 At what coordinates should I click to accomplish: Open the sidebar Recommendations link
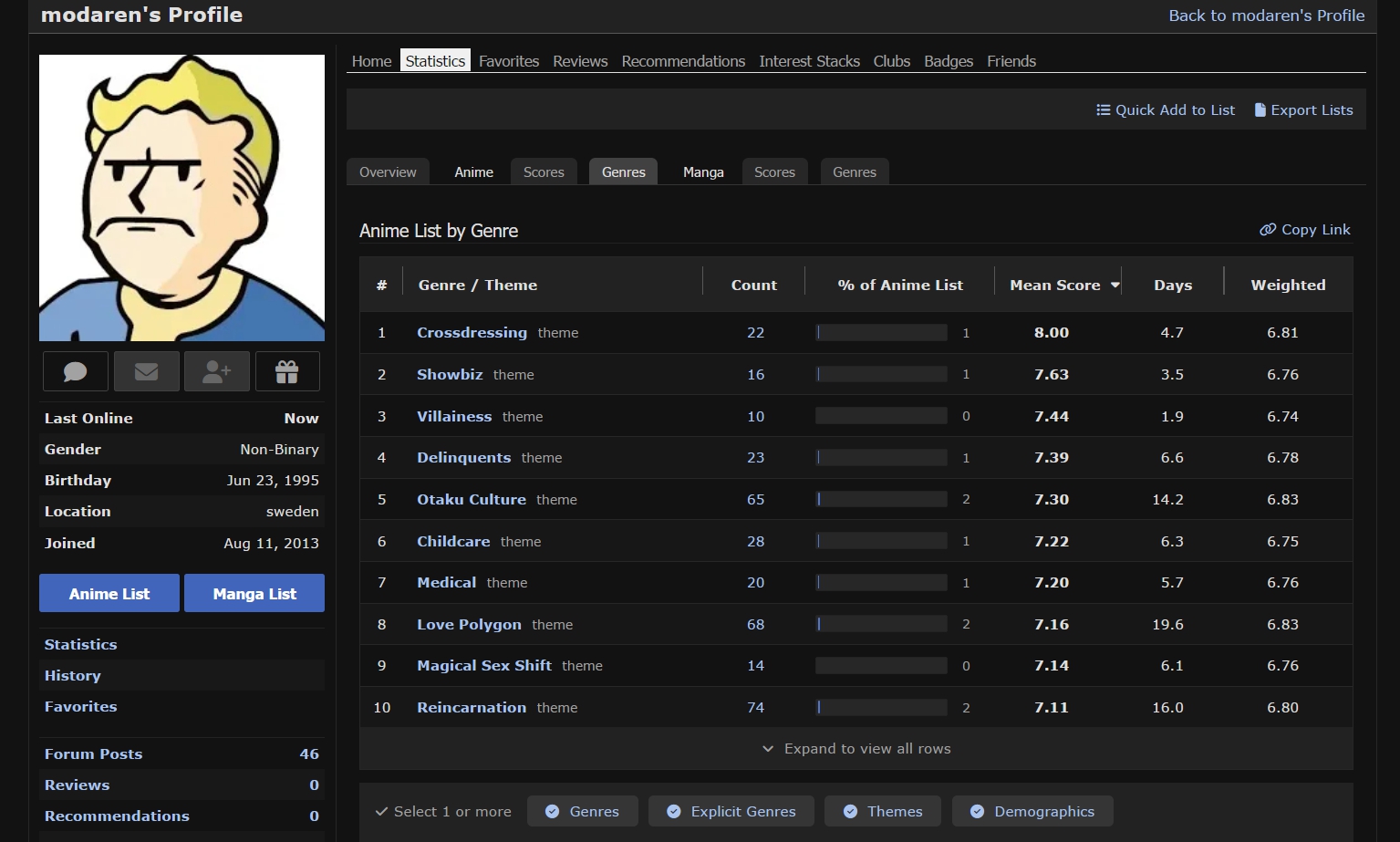tap(117, 816)
